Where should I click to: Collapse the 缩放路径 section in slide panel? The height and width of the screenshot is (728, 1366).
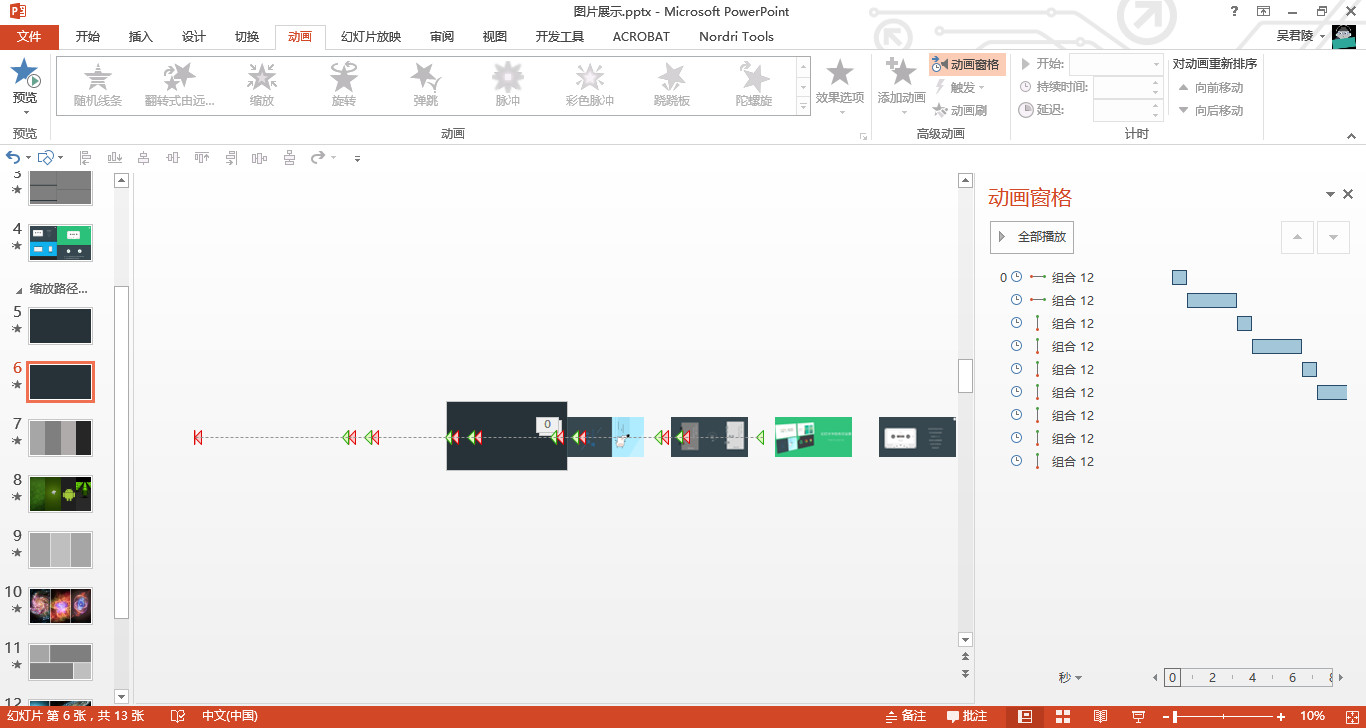(20, 289)
